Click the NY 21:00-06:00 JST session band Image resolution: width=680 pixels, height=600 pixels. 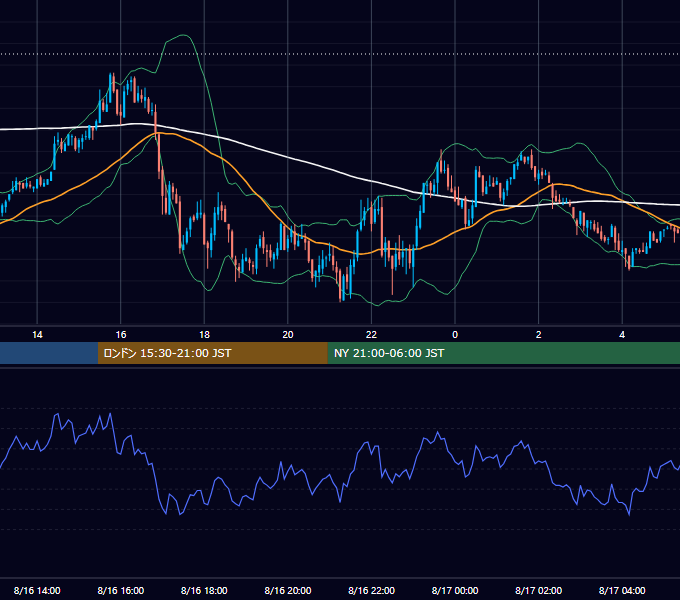tap(503, 353)
